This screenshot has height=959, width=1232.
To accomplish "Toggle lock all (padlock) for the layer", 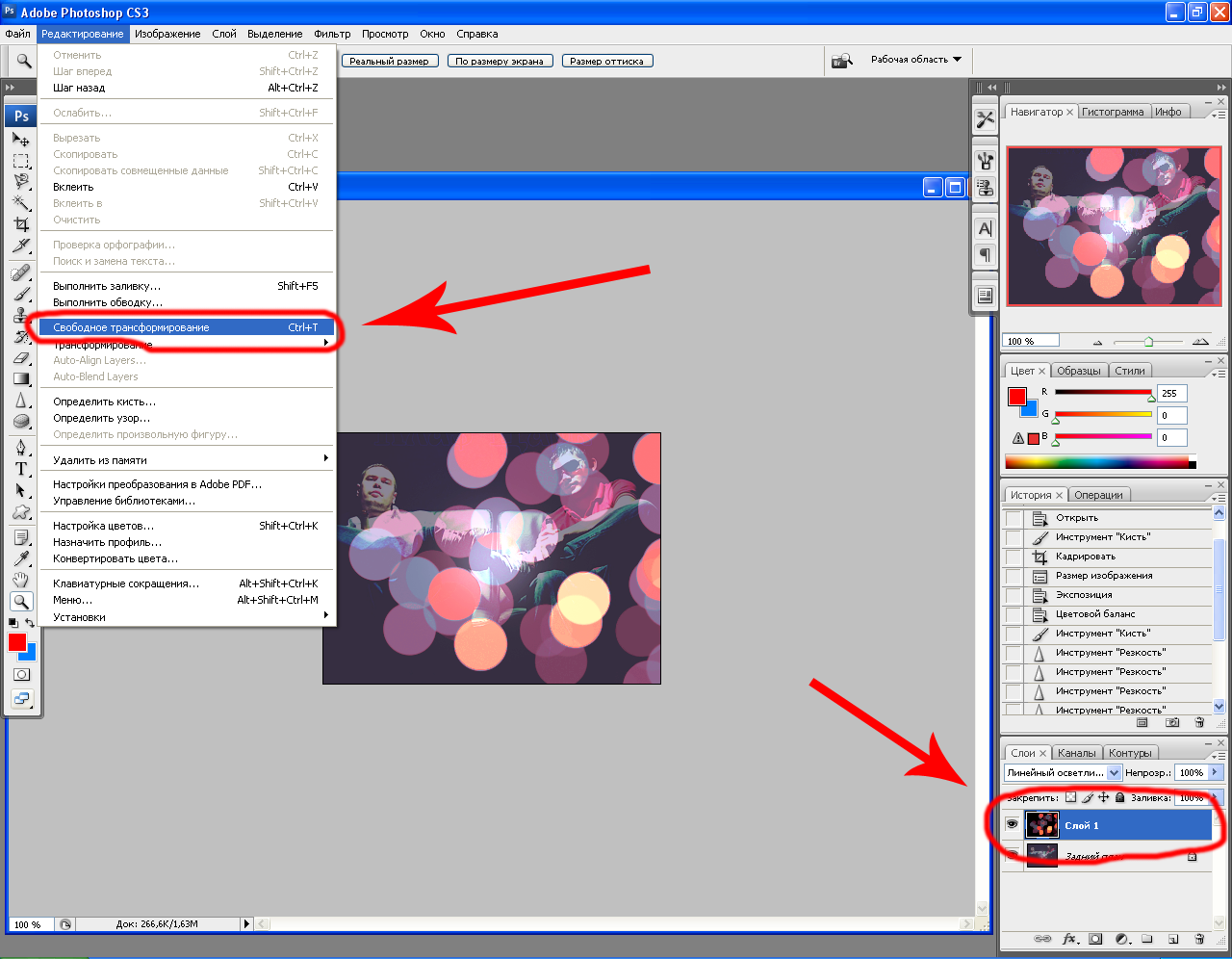I will 1120,797.
